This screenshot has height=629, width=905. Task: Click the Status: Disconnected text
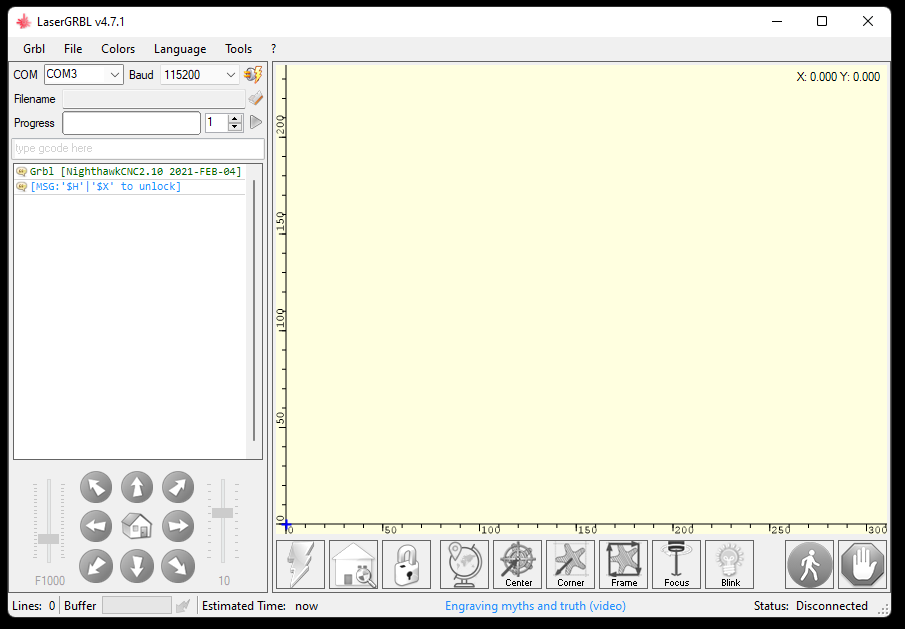pyautogui.click(x=811, y=606)
